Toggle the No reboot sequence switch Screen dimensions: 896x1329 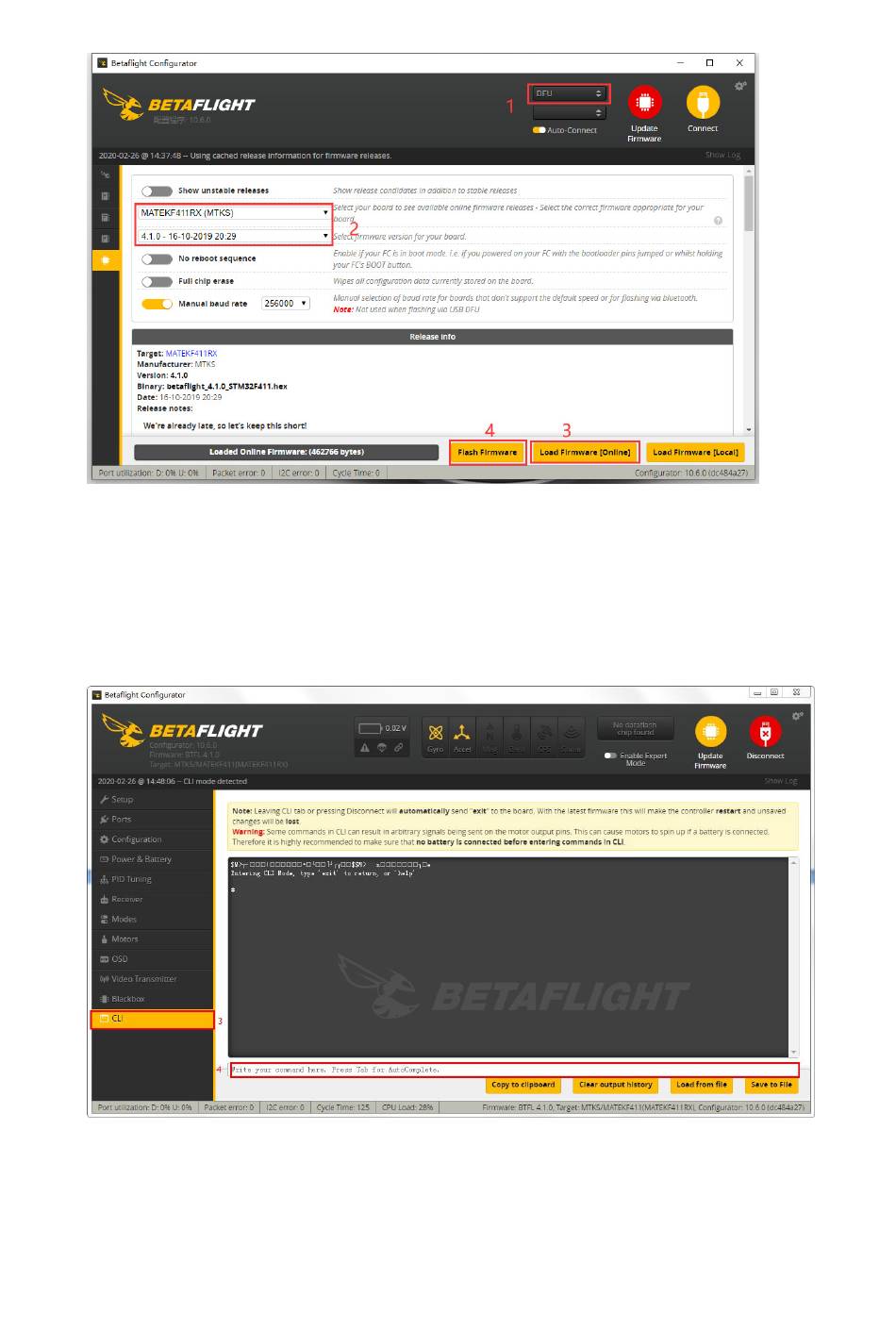[x=157, y=258]
